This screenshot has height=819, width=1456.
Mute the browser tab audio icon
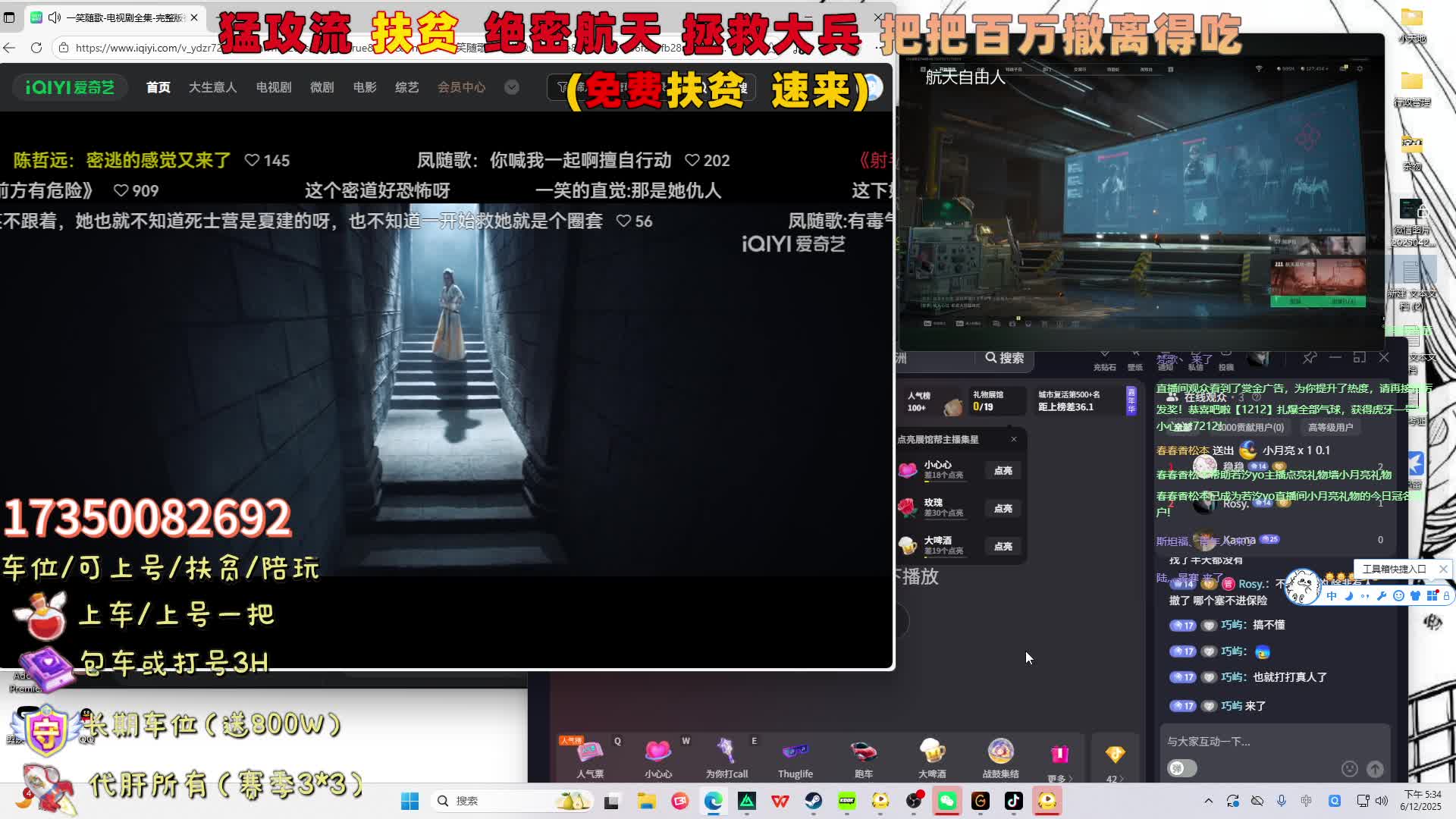(x=55, y=17)
